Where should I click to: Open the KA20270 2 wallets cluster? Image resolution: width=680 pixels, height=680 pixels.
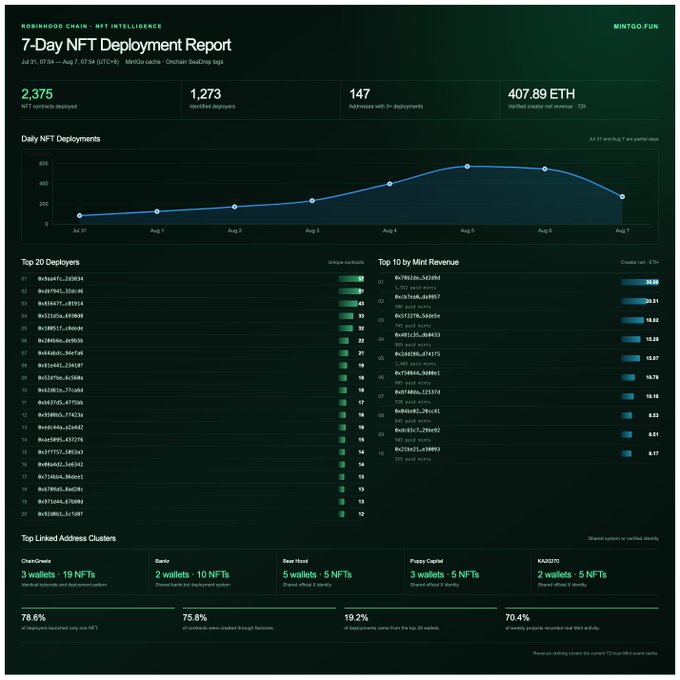572,575
